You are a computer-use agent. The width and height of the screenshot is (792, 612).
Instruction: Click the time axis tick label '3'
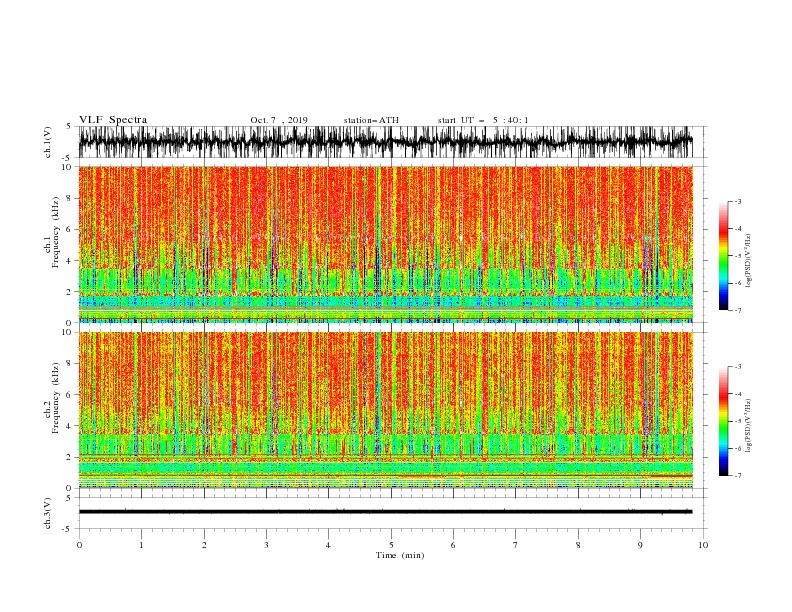[x=266, y=545]
